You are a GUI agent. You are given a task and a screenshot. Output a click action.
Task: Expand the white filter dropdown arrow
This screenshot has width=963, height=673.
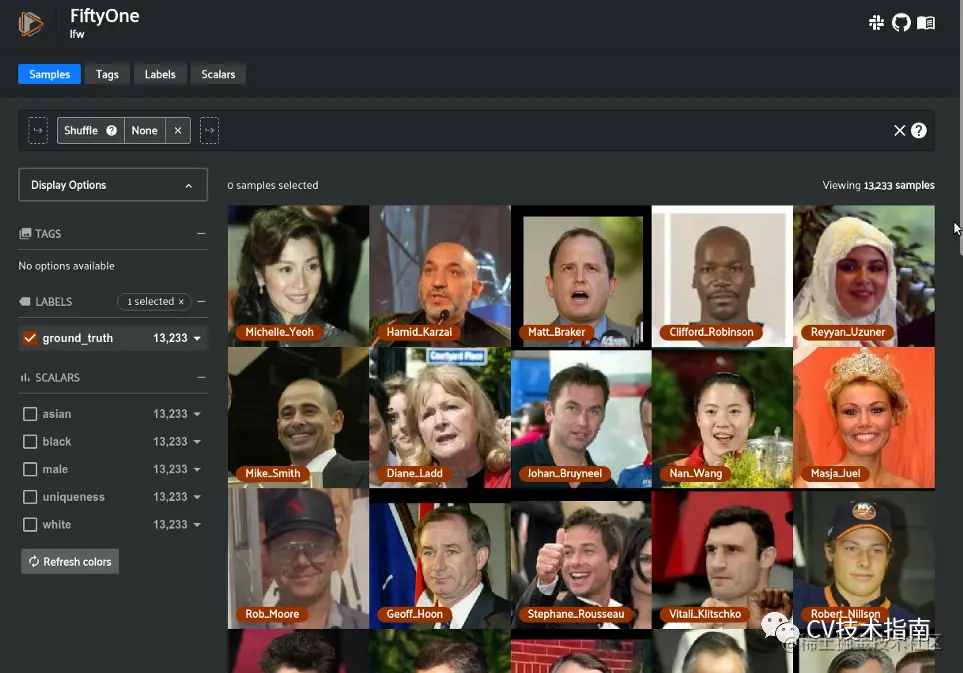click(197, 525)
